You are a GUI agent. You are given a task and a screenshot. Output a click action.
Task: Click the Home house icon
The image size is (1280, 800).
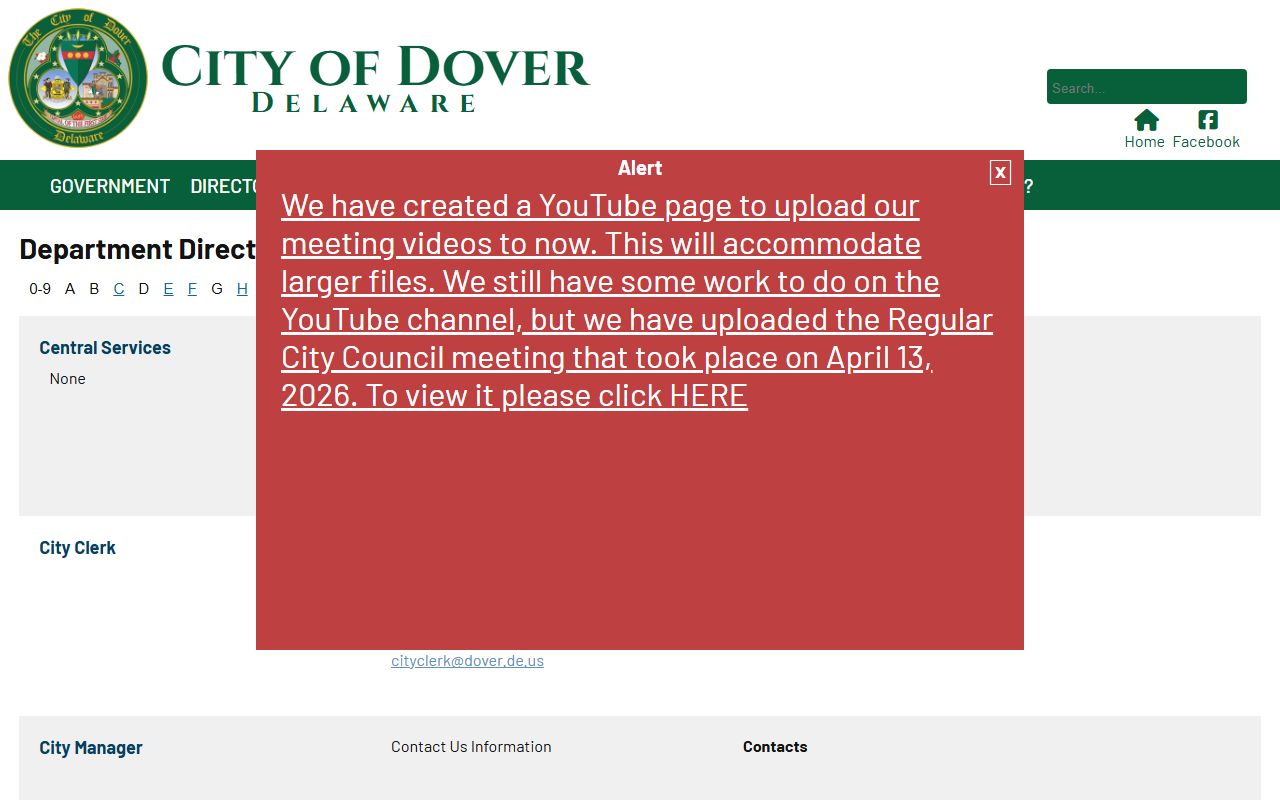(x=1146, y=121)
